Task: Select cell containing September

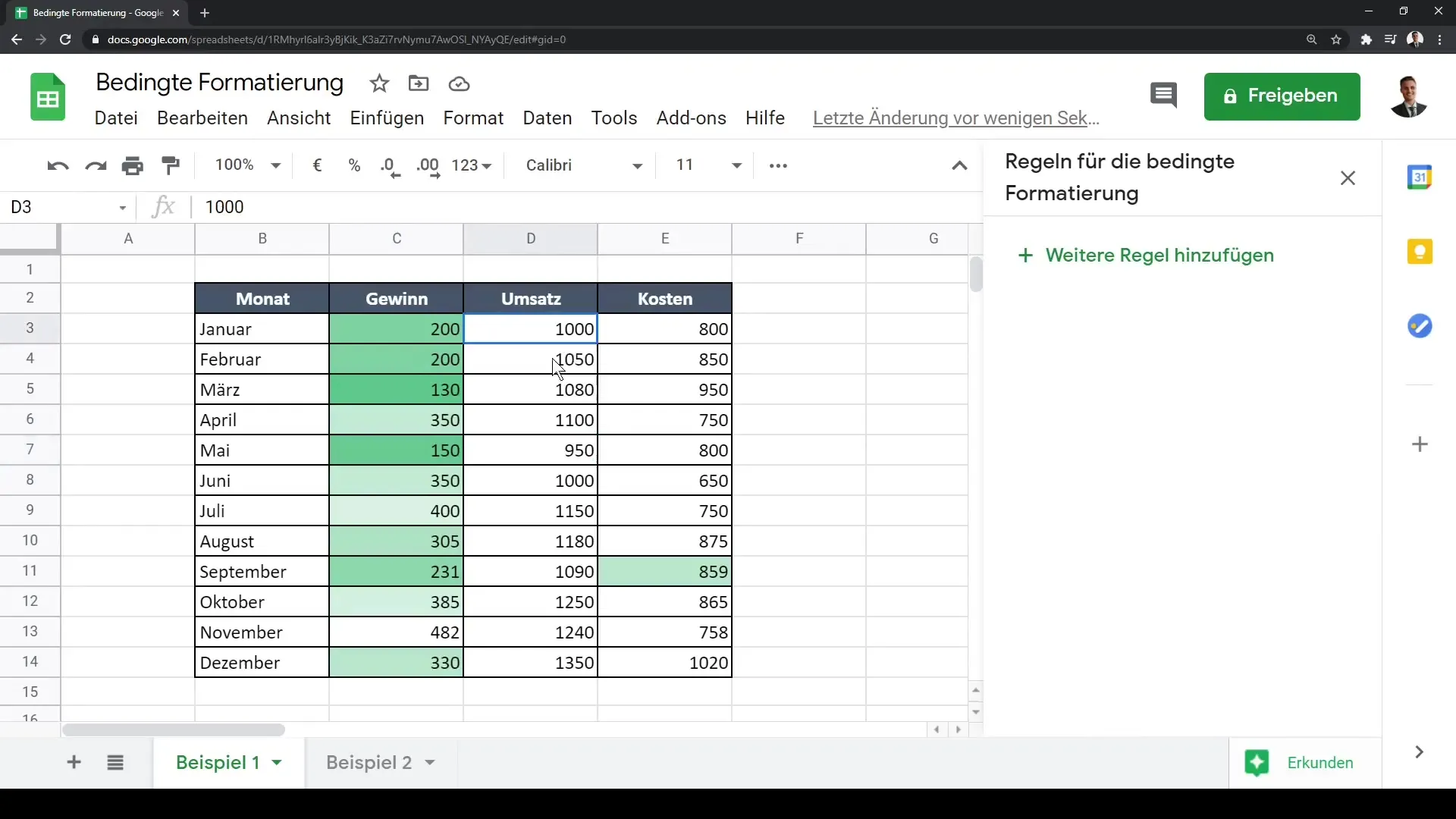Action: pyautogui.click(x=262, y=572)
